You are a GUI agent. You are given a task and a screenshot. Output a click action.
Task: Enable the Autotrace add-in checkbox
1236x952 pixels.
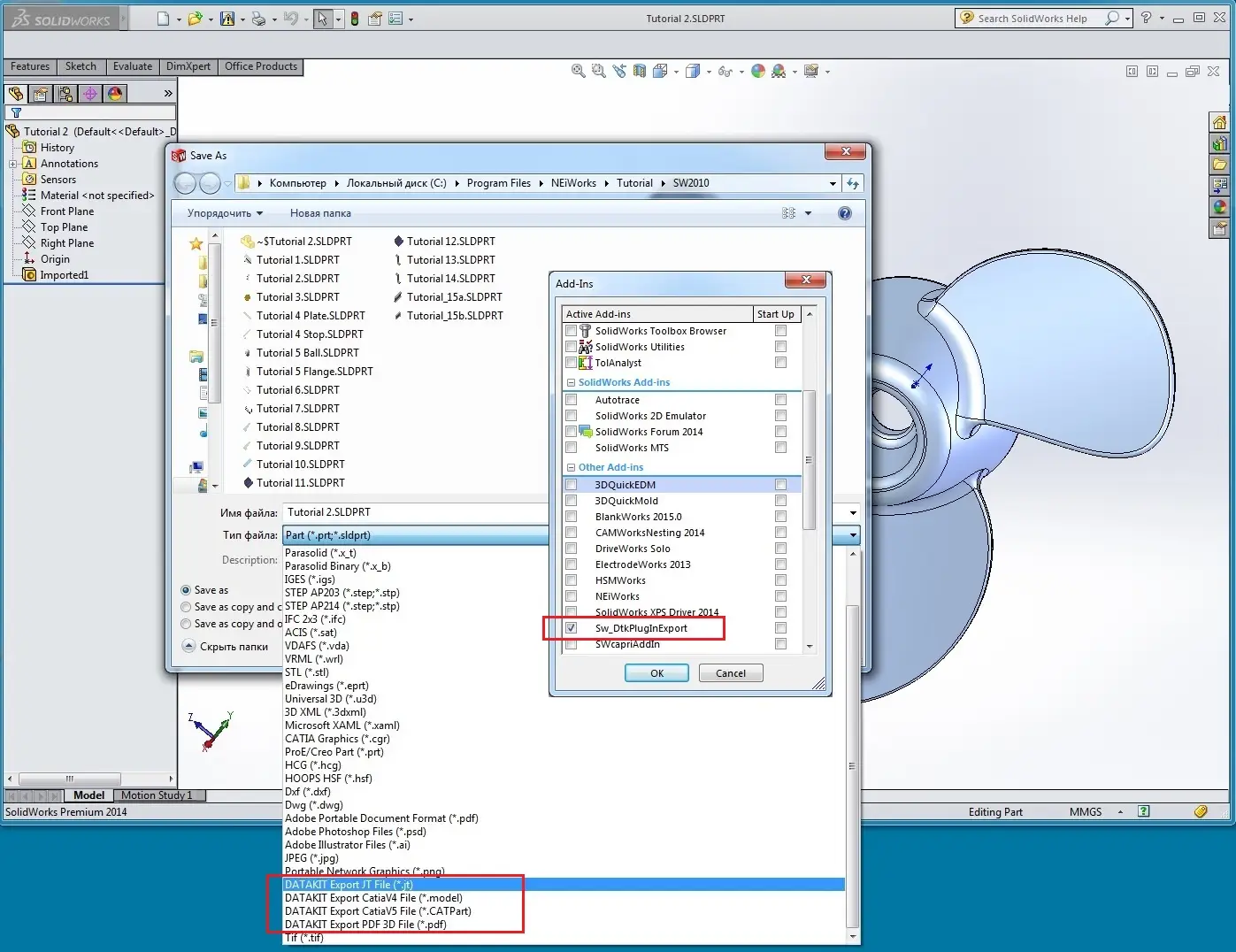click(x=572, y=400)
